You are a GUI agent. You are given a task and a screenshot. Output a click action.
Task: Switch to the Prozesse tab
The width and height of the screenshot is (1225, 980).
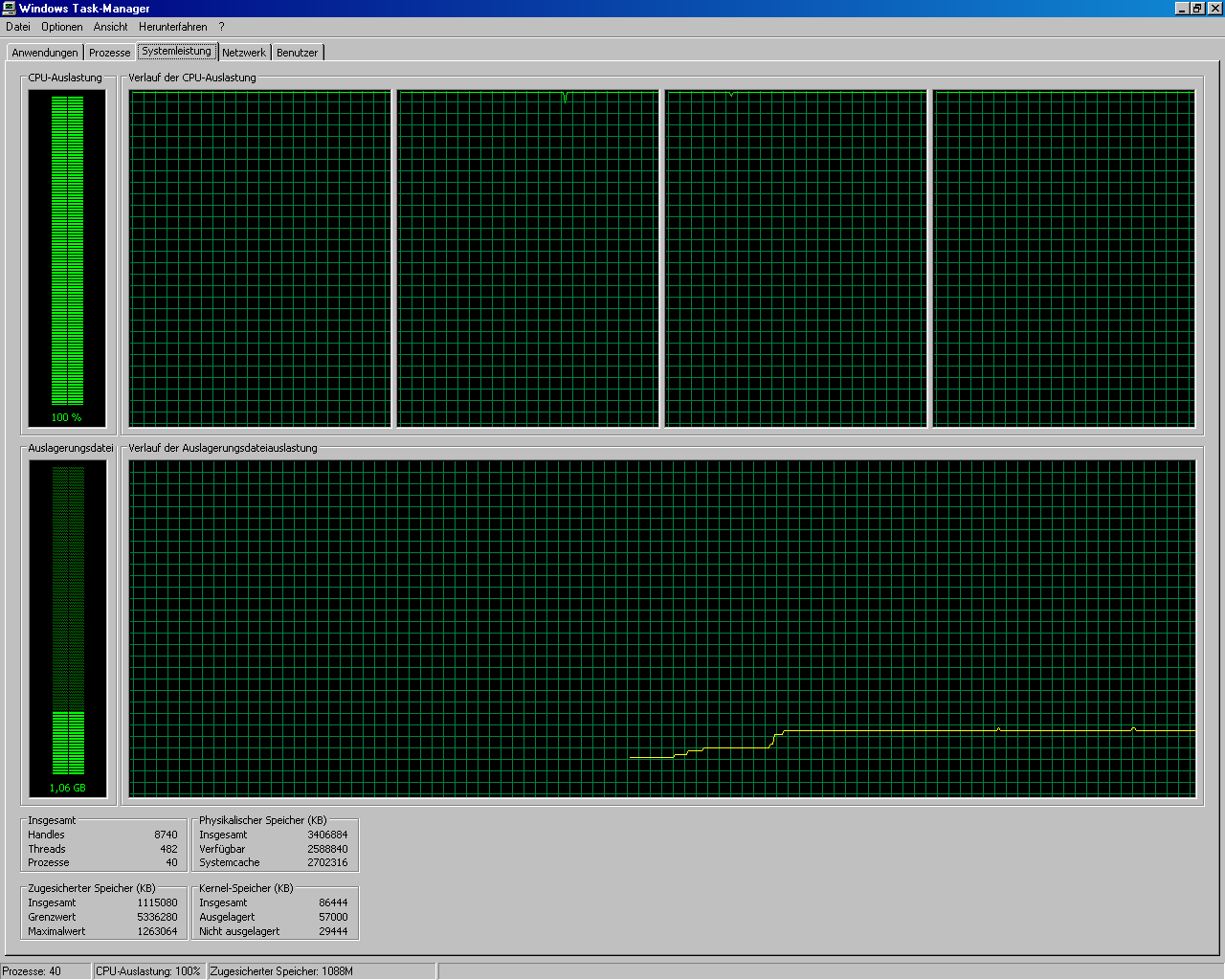pyautogui.click(x=110, y=53)
